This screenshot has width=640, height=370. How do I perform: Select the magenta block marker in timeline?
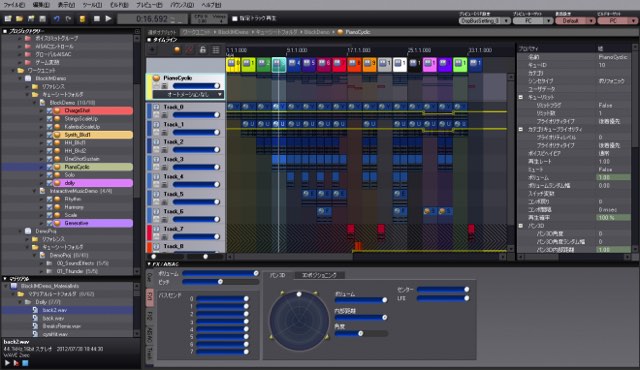click(x=429, y=64)
